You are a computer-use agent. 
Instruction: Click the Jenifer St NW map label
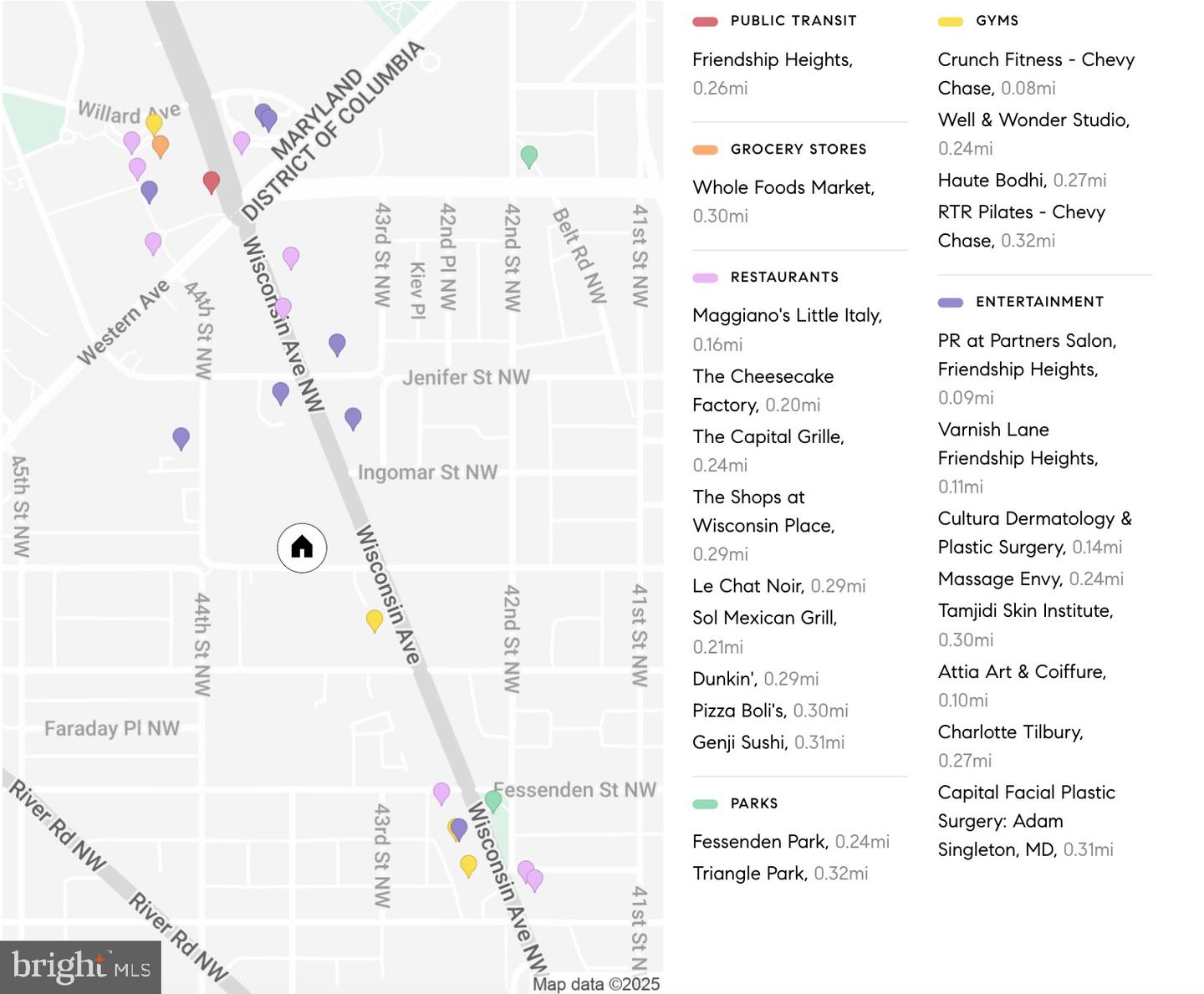pos(466,377)
